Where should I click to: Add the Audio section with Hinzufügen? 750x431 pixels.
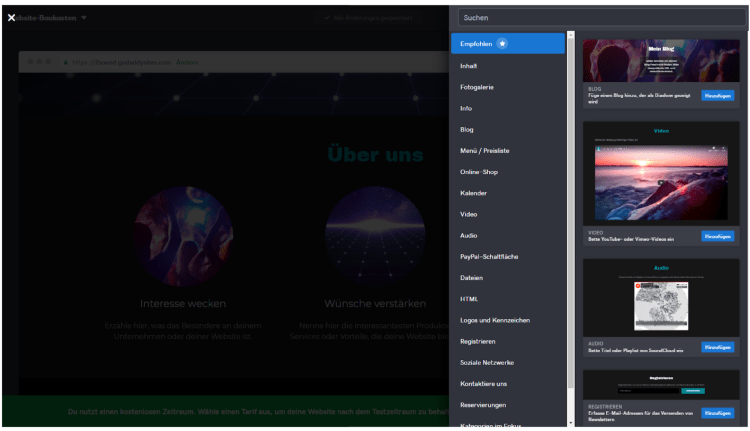[x=717, y=347]
